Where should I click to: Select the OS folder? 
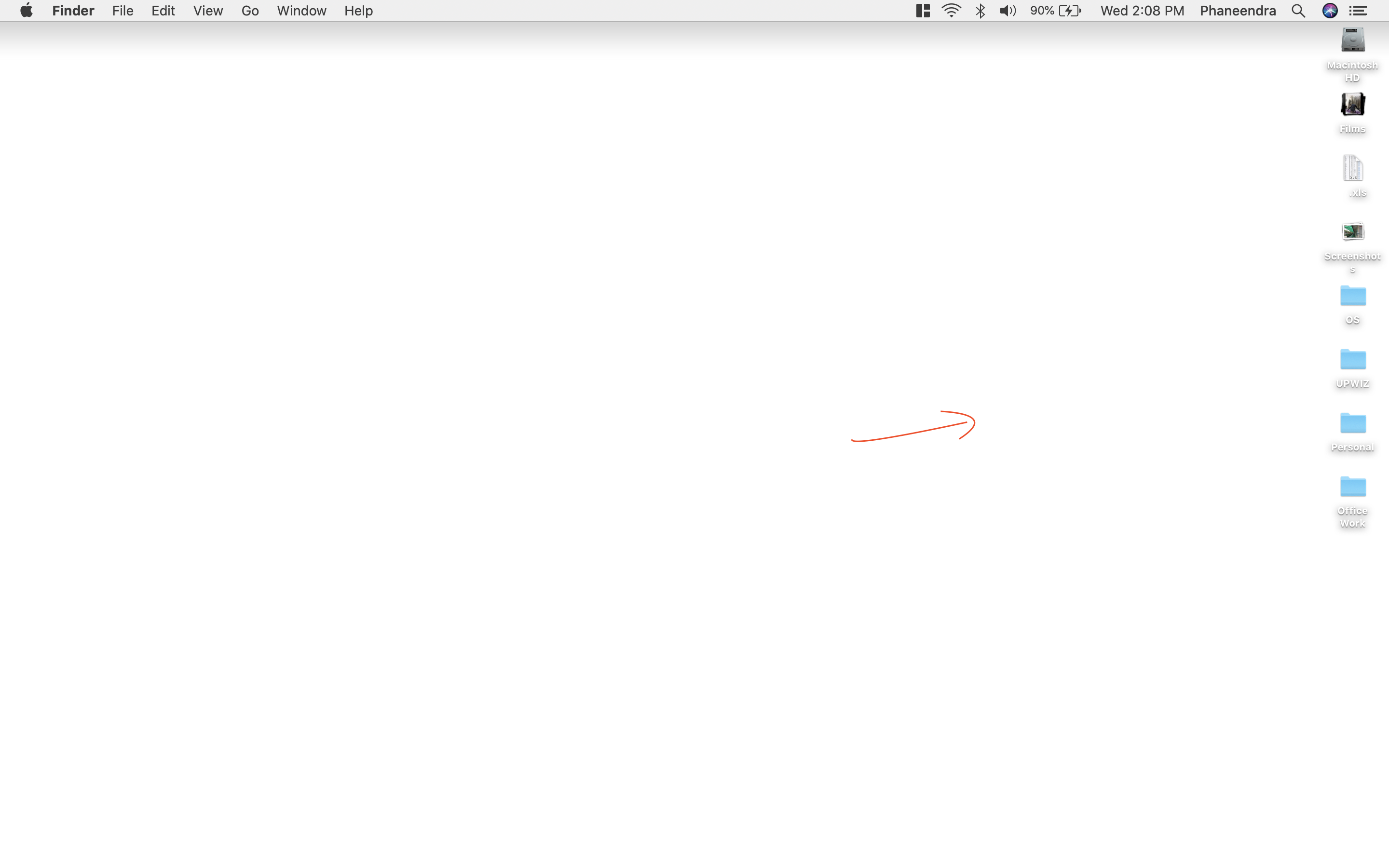click(1352, 296)
